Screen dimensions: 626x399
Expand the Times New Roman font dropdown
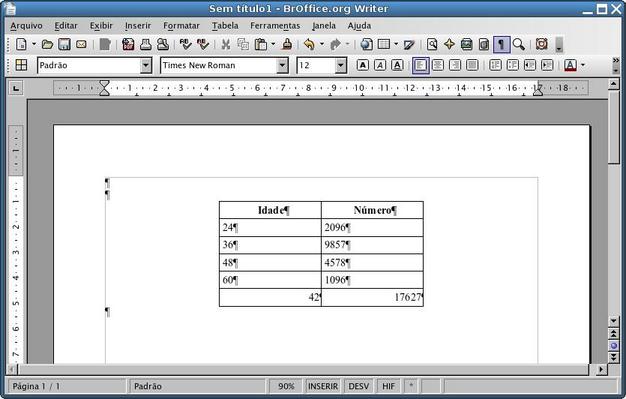click(x=282, y=65)
